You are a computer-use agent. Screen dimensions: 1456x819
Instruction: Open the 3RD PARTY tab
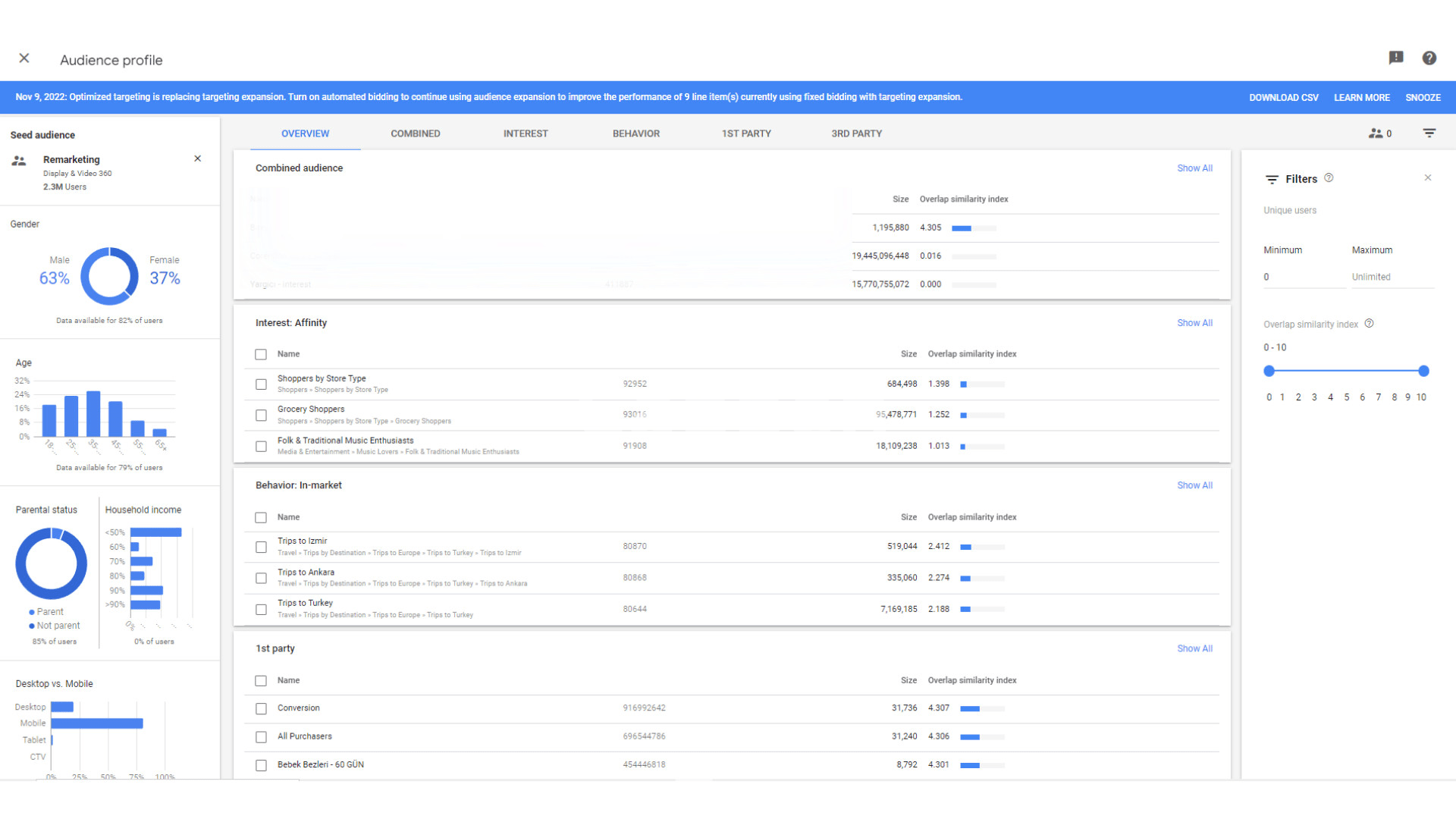coord(856,133)
